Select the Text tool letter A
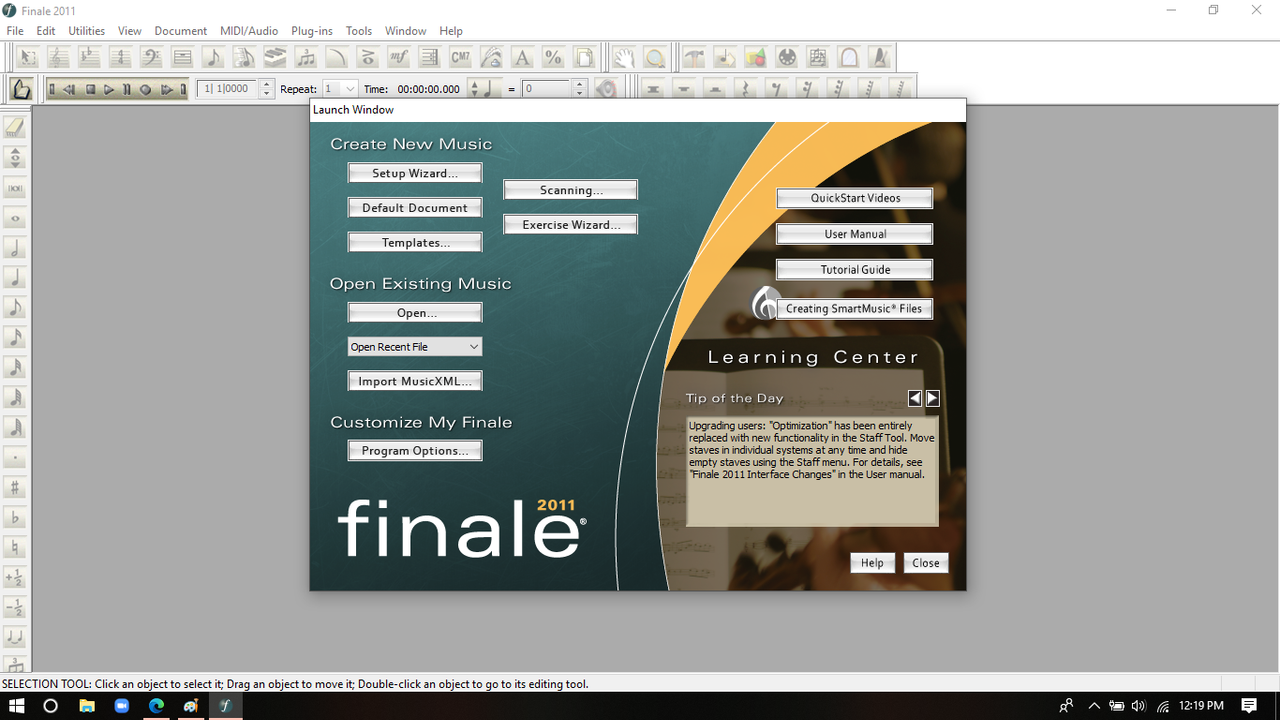 522,57
